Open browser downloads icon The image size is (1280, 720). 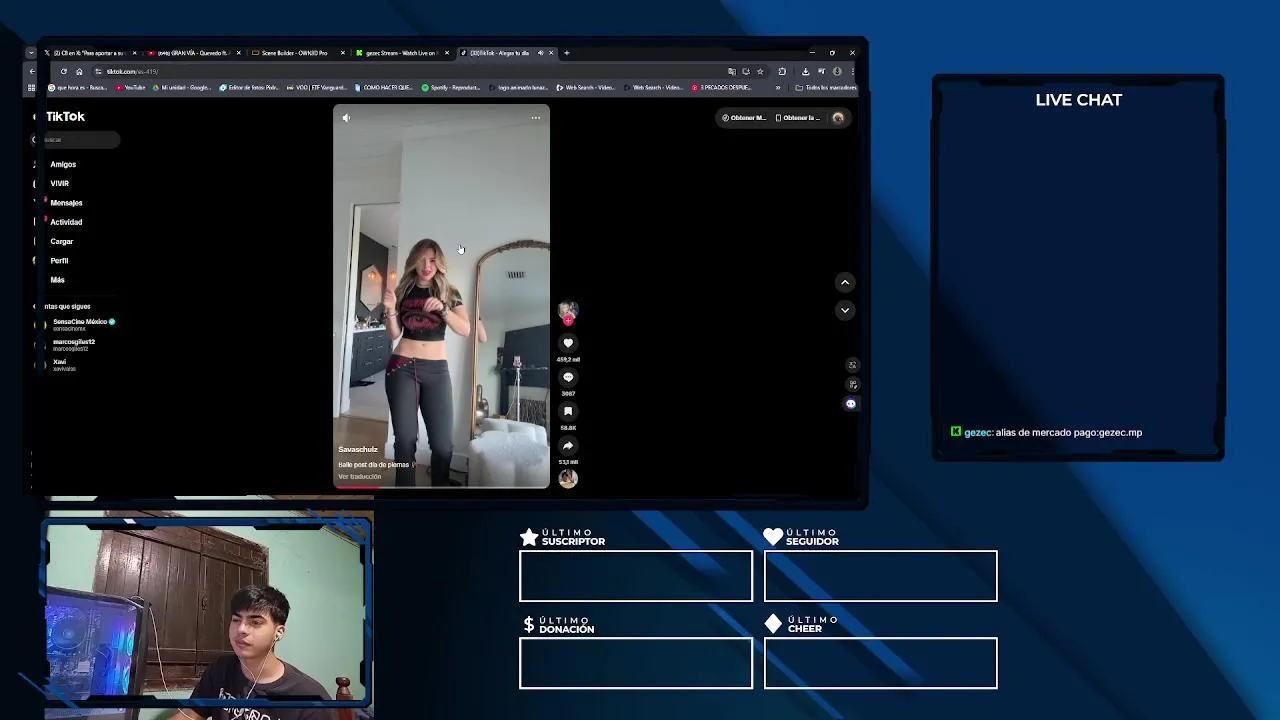(x=806, y=71)
